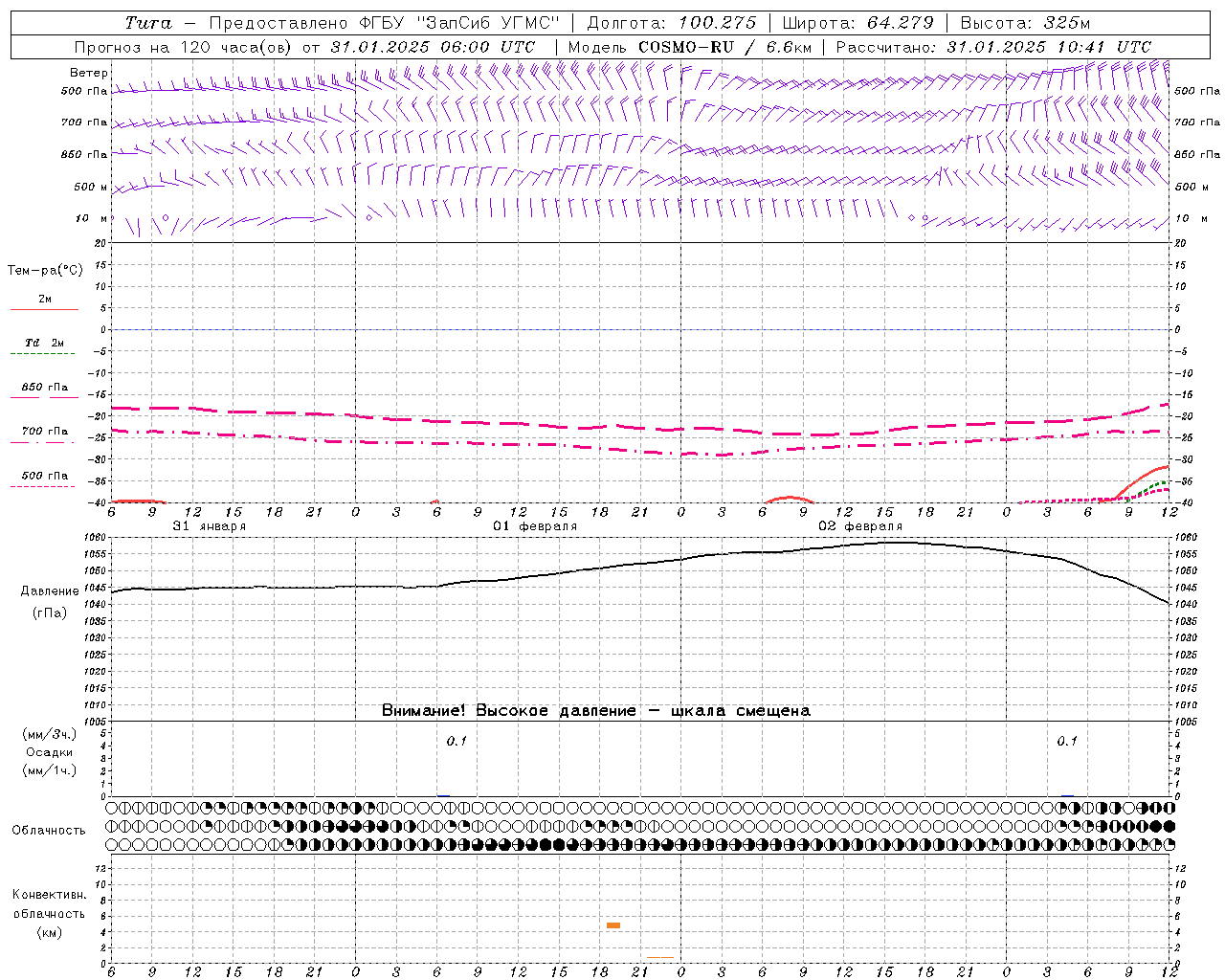Click the "Тем-ра(°C)" temperature axis title
Image resolution: width=1225 pixels, height=980 pixels.
point(45,271)
